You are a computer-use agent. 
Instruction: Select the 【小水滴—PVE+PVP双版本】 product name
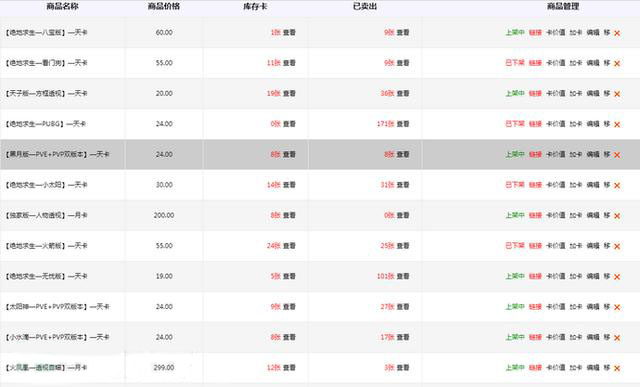[57, 337]
